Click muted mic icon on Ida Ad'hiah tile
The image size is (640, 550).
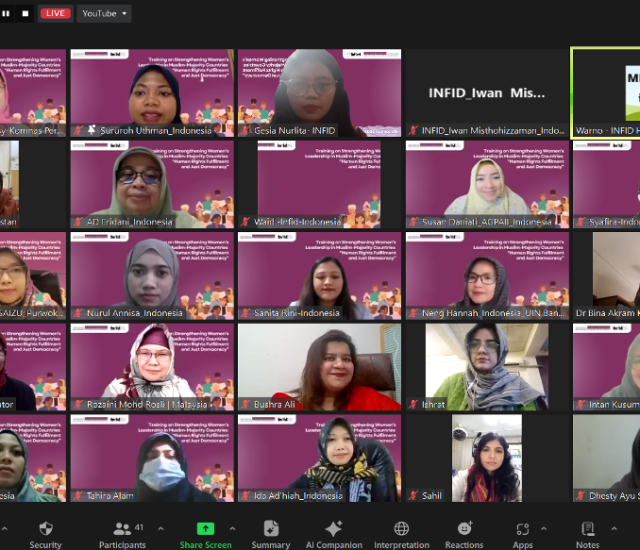[245, 496]
